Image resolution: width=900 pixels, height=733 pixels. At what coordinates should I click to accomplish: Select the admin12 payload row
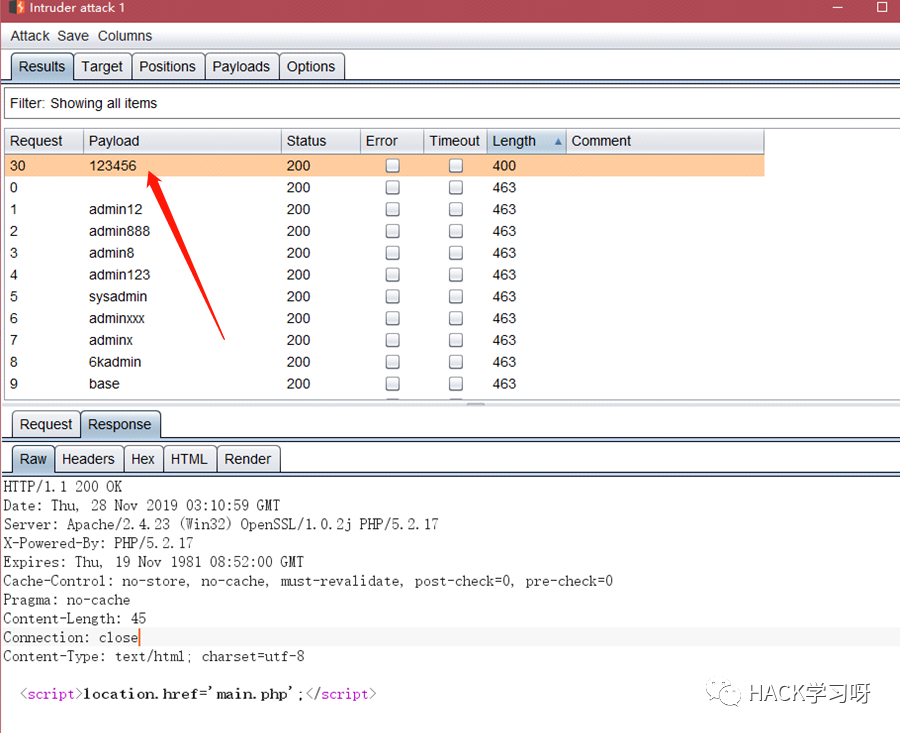click(x=385, y=210)
